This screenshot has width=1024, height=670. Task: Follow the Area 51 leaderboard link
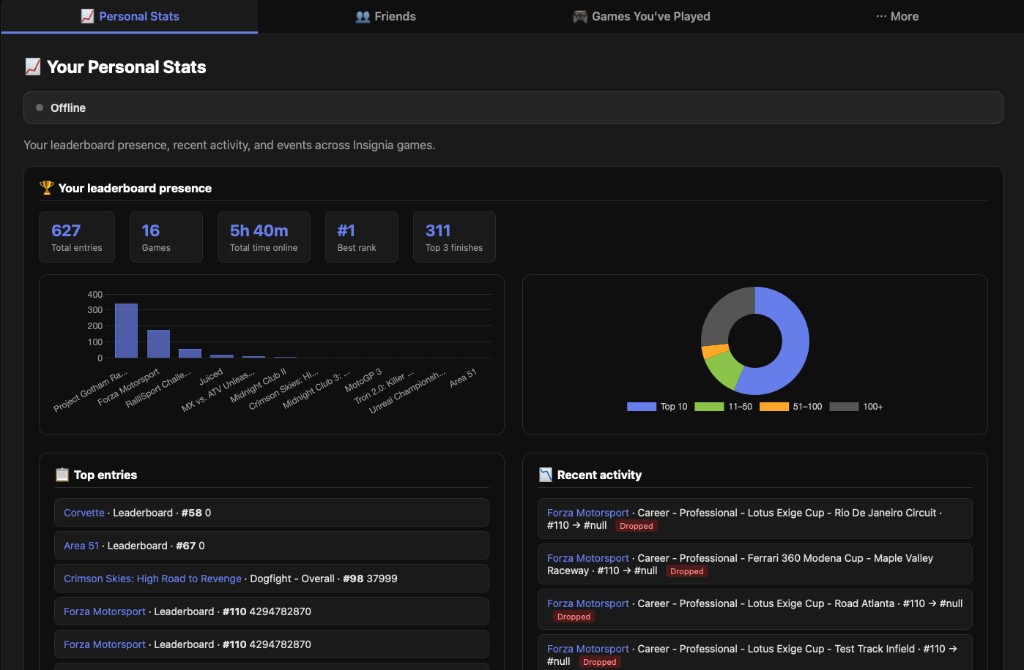click(80, 545)
